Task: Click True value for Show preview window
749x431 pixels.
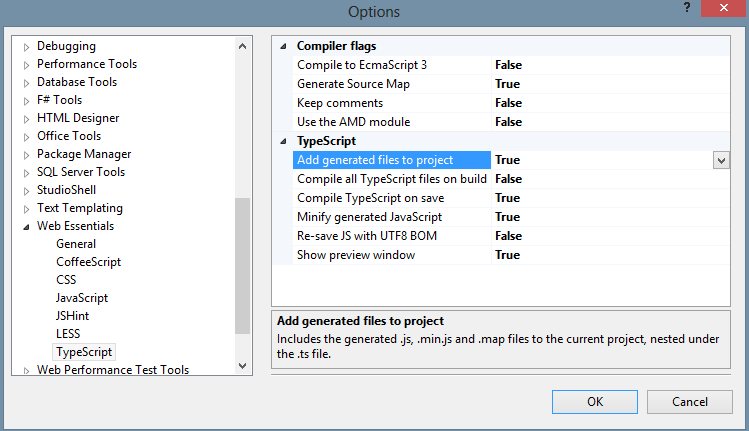Action: pos(507,255)
